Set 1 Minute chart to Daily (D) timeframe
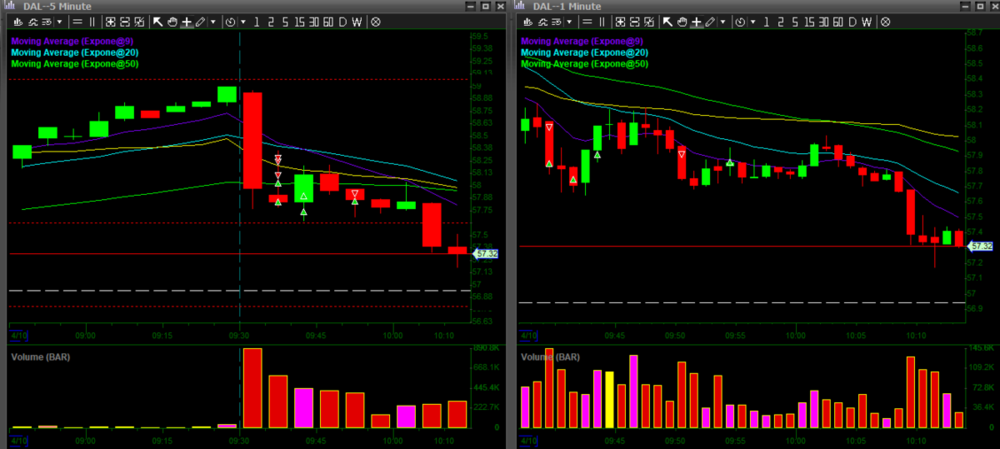This screenshot has width=1000, height=449. tap(853, 21)
